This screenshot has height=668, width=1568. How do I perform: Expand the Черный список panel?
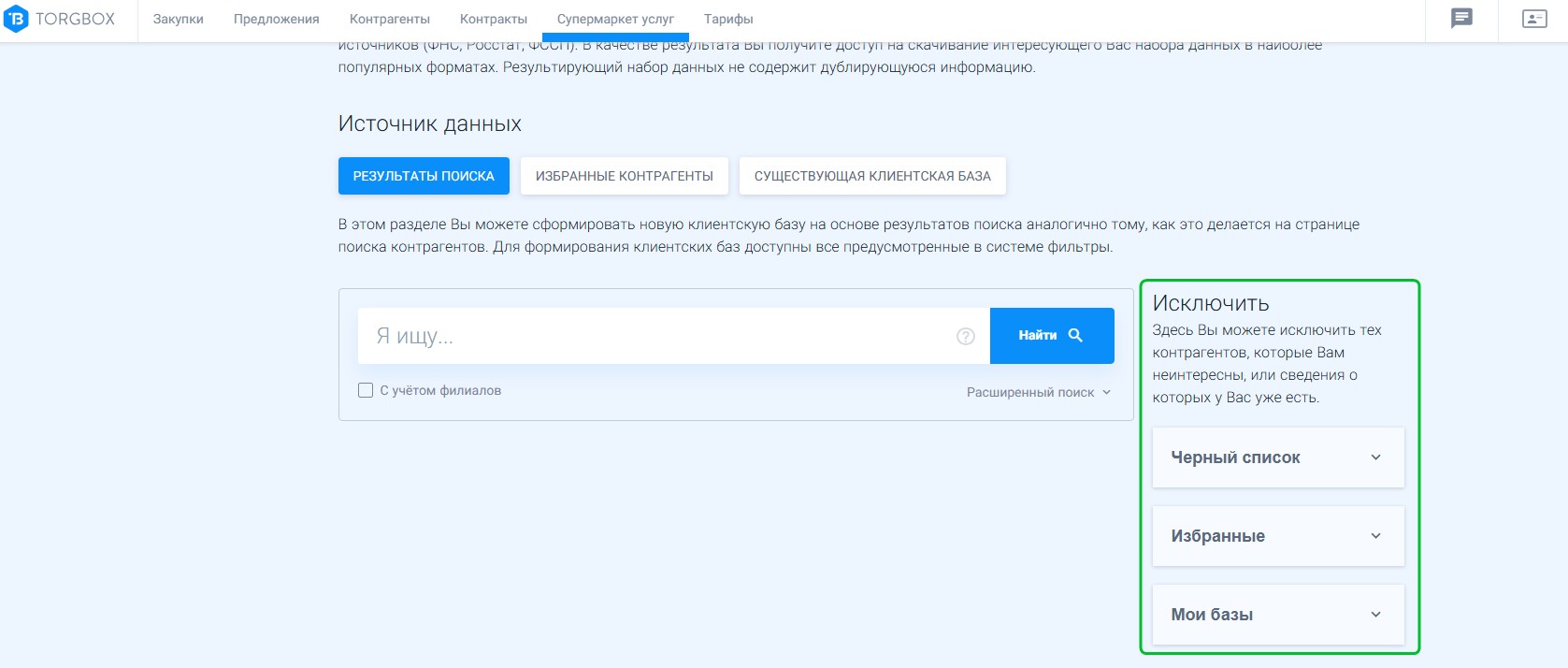click(x=1278, y=457)
